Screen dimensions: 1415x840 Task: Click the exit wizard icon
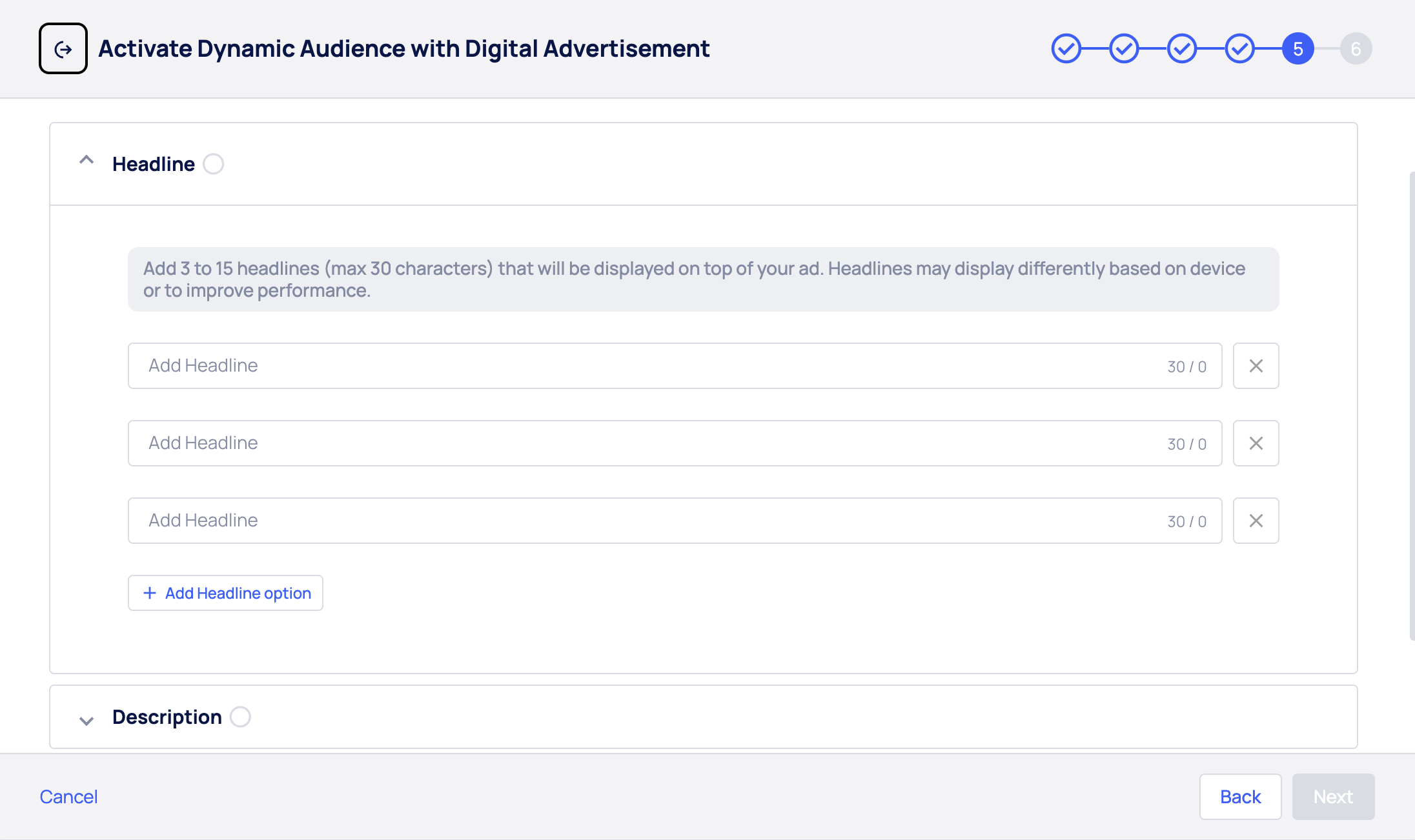click(63, 49)
